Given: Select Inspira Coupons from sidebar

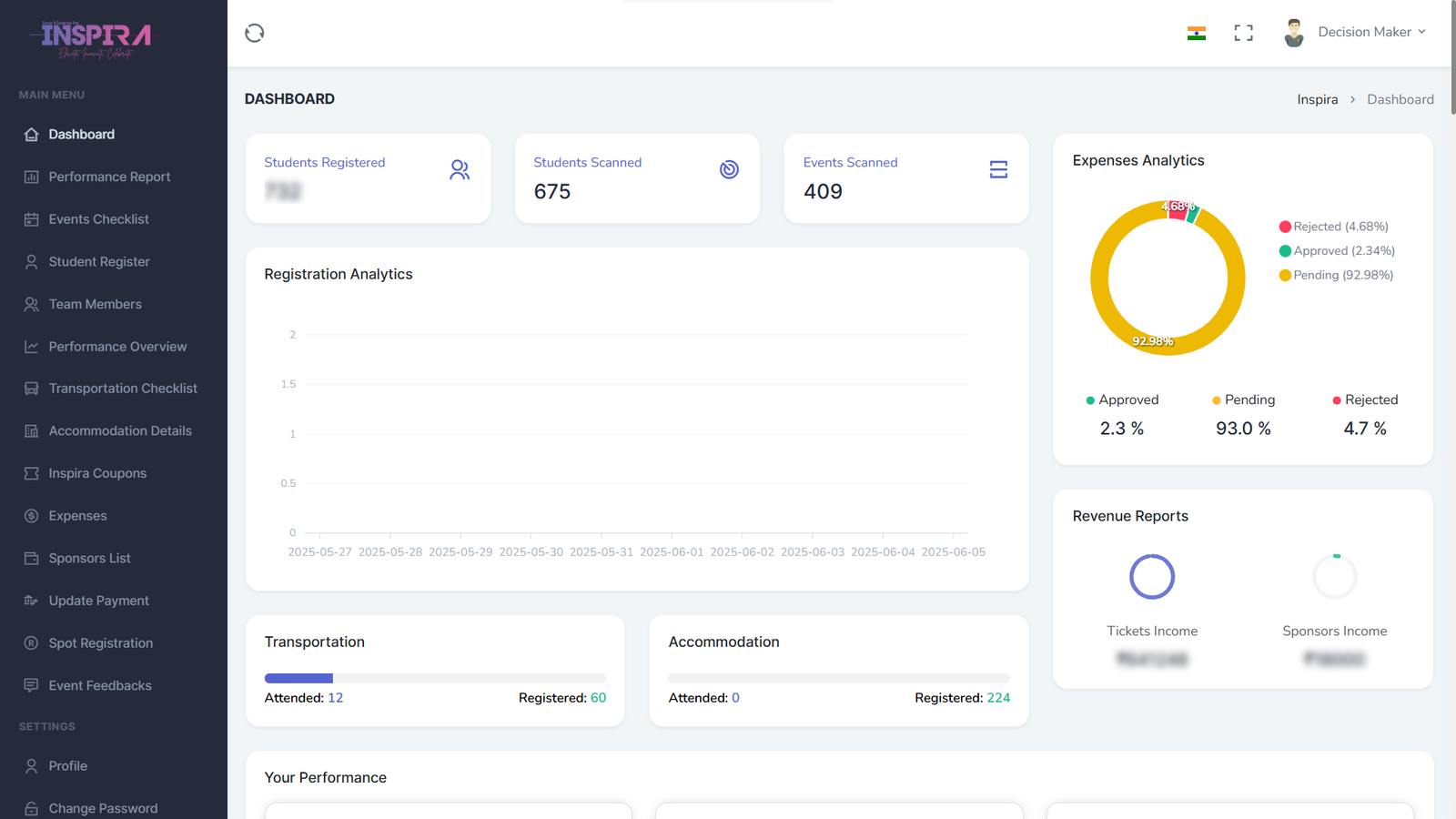Looking at the screenshot, I should [97, 473].
